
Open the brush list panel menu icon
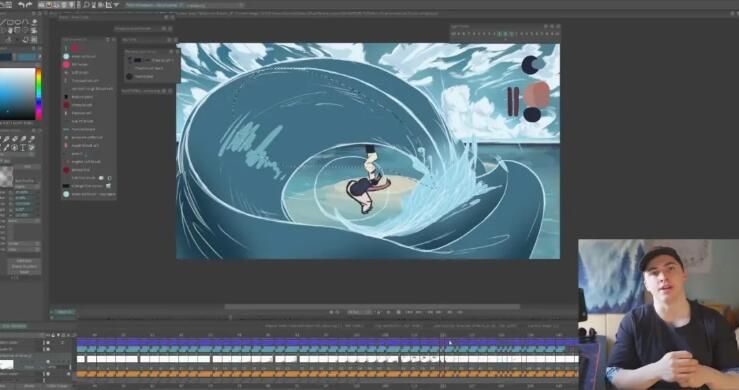[x=114, y=40]
